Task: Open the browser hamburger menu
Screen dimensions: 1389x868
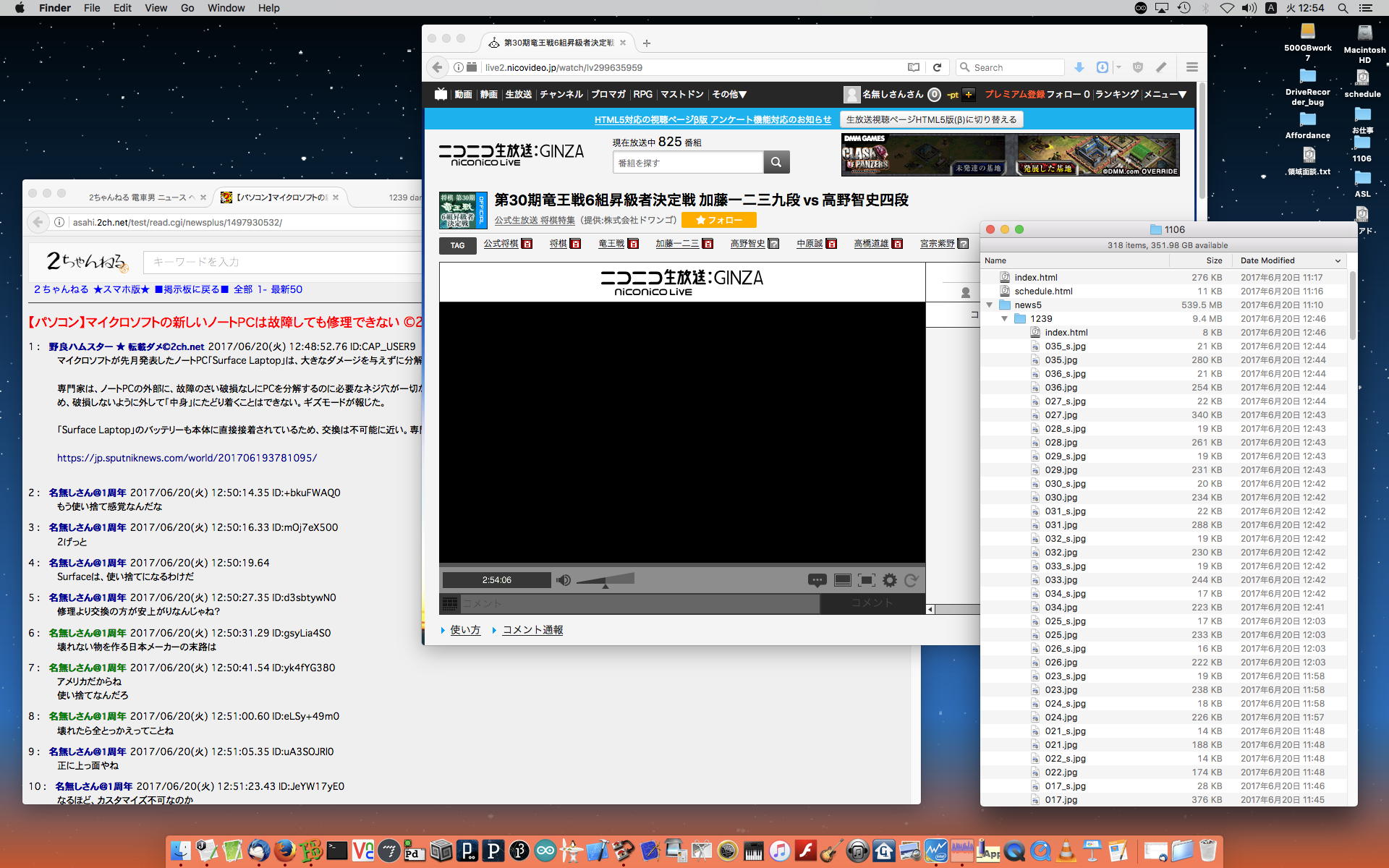Action: coord(1192,67)
